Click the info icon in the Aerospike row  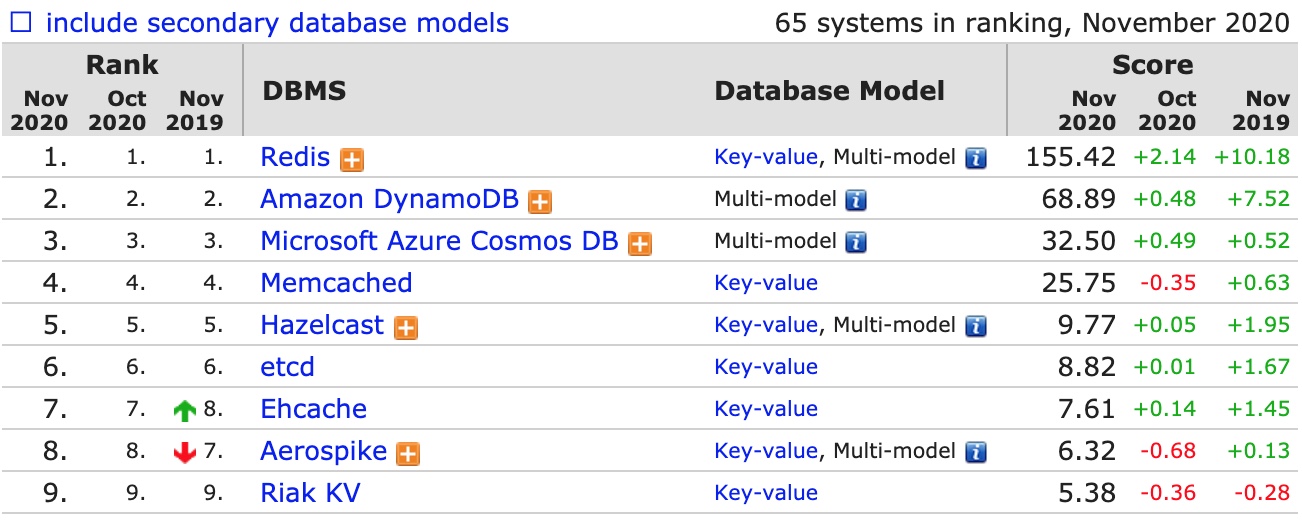click(976, 452)
